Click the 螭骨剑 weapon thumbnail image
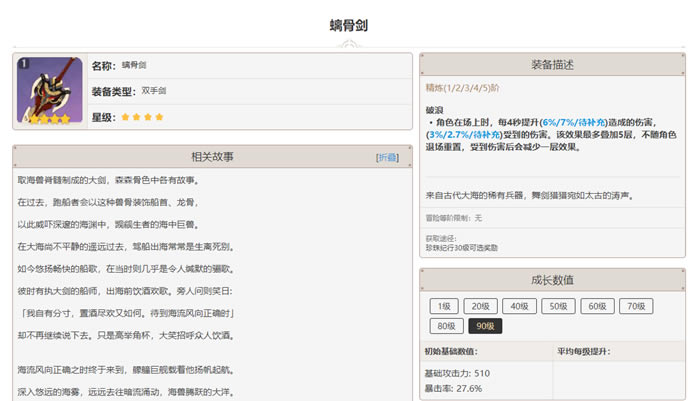The image size is (700, 401). 48,91
